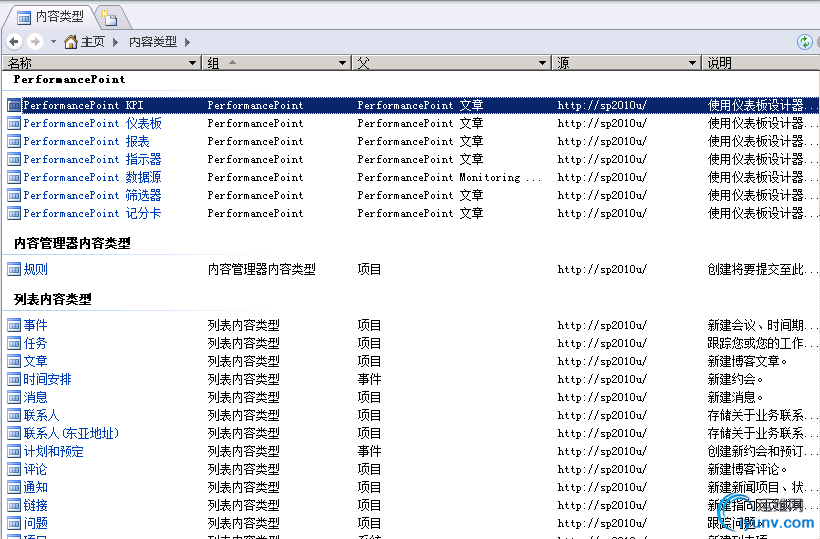
Task: Click 内容类型 in the breadcrumb
Action: point(153,42)
